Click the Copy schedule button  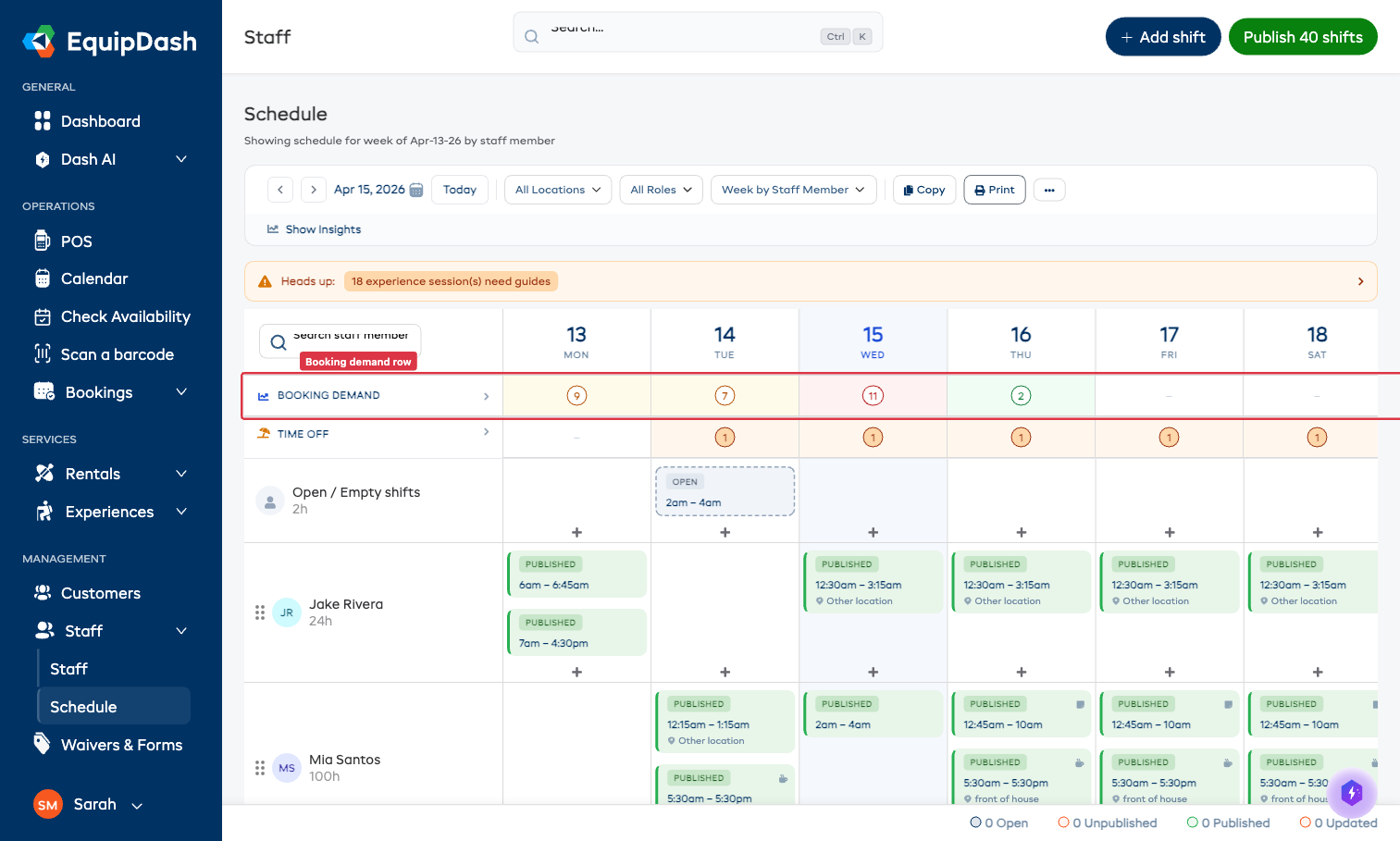click(x=924, y=190)
